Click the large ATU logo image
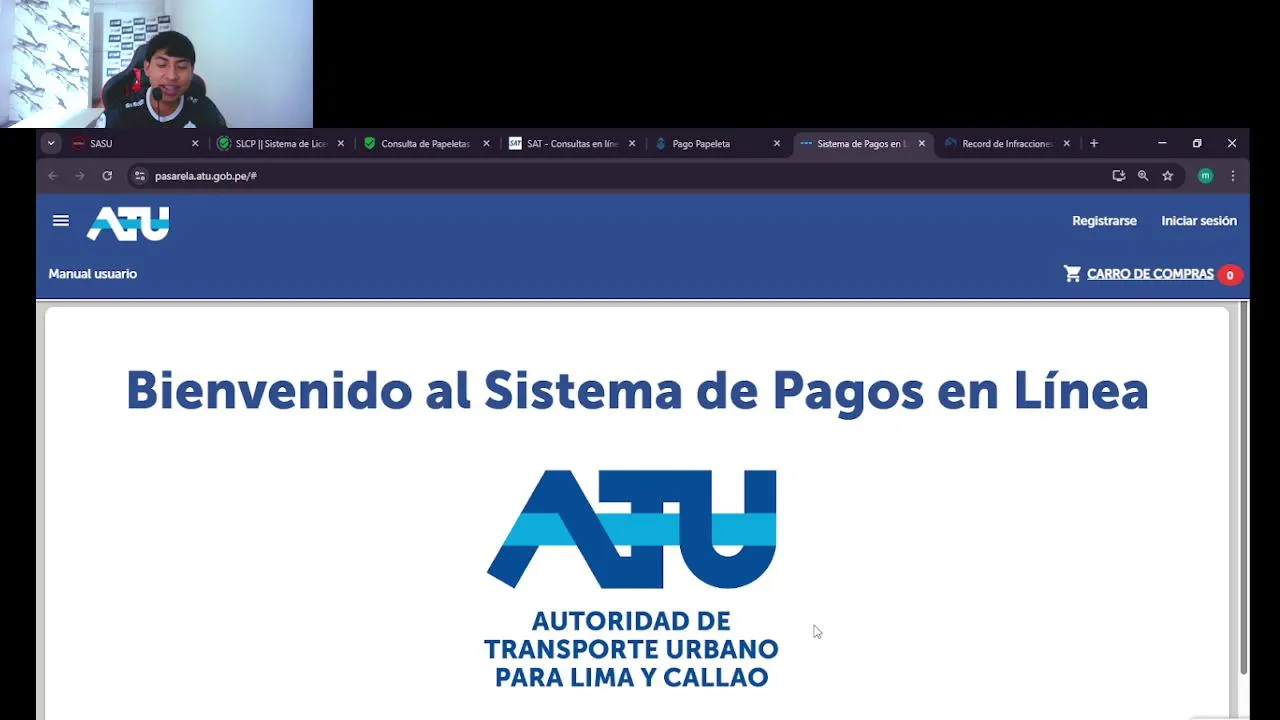The image size is (1280, 720). [631, 529]
